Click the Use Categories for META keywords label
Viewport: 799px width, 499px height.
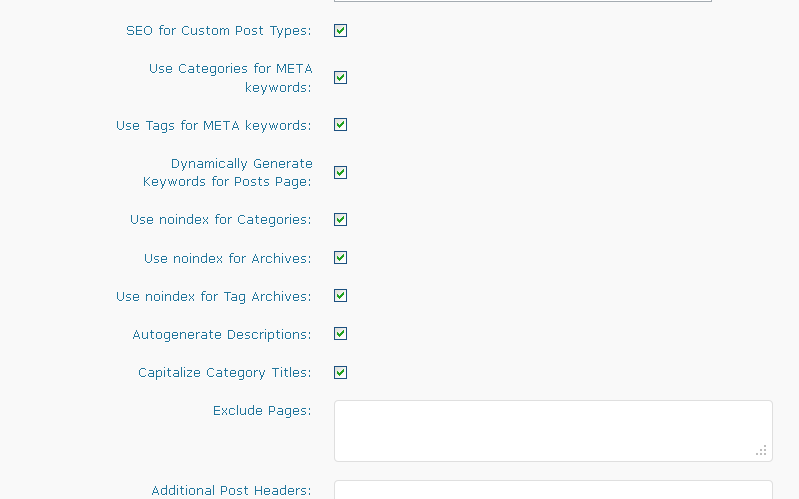[x=231, y=78]
